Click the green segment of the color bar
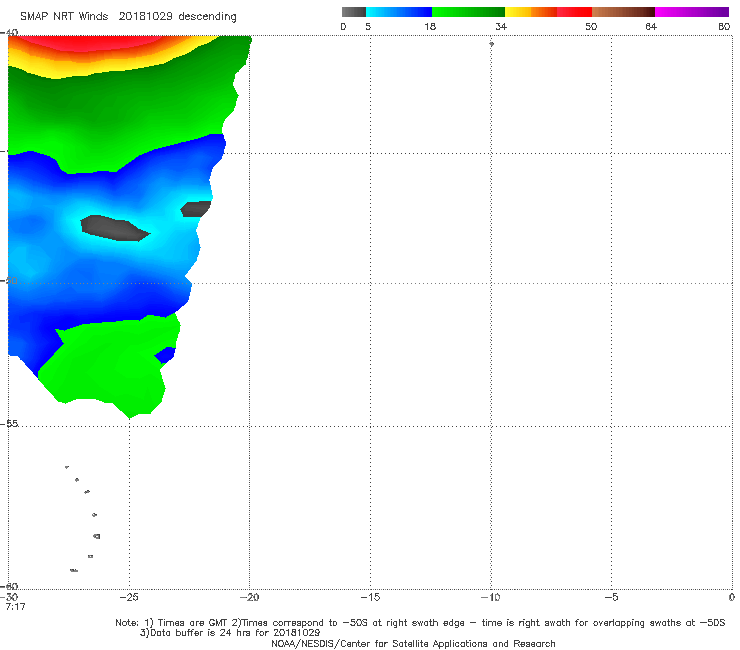 pyautogui.click(x=468, y=12)
